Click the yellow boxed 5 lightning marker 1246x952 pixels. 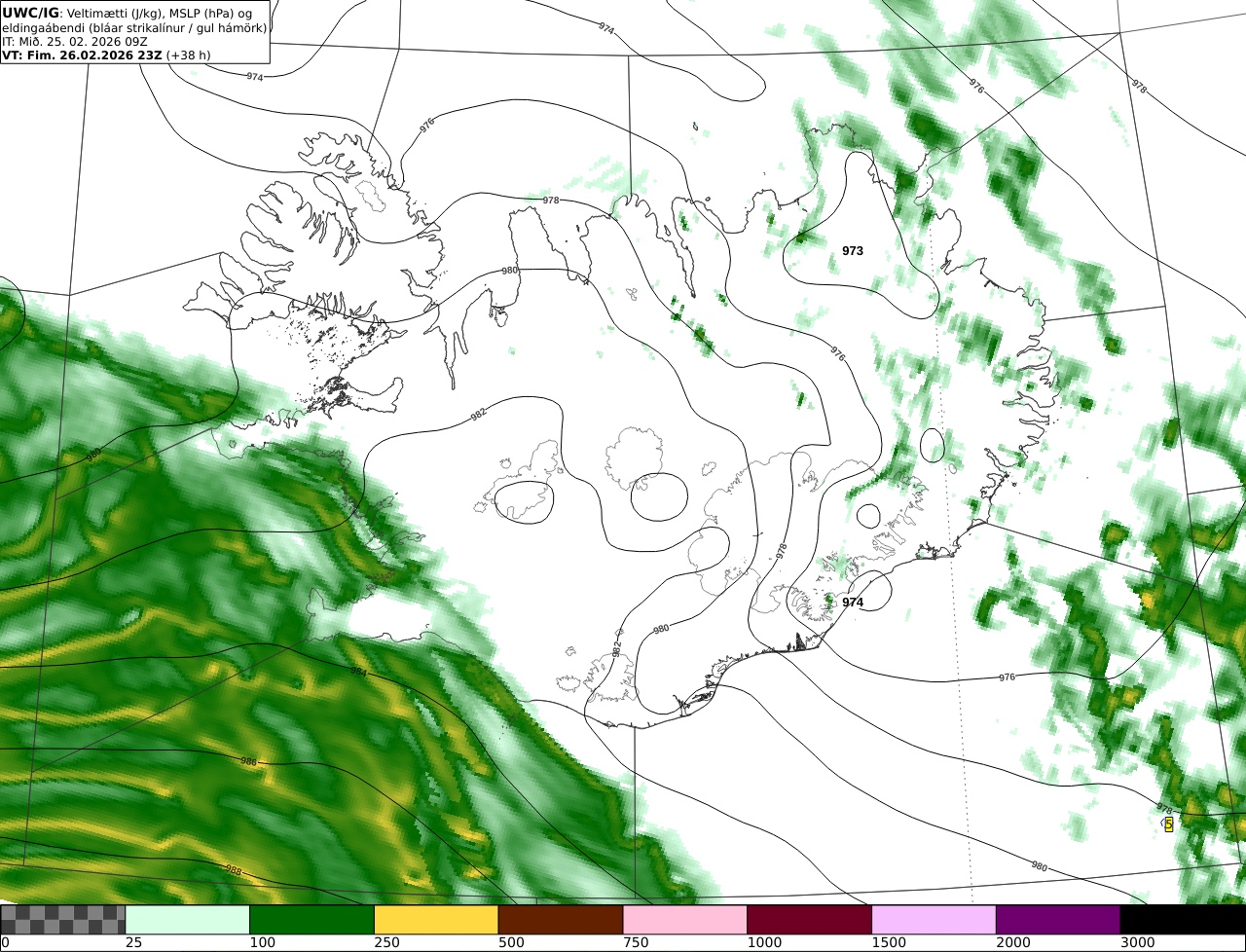tap(1169, 824)
